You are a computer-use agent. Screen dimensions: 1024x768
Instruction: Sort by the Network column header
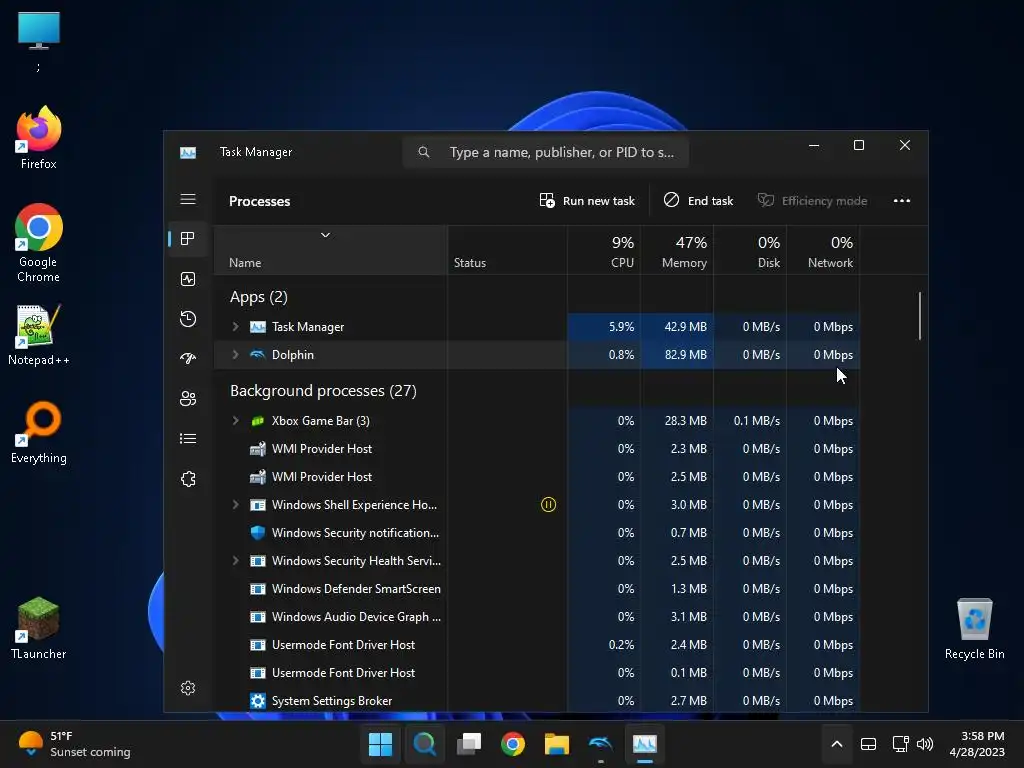pos(824,251)
